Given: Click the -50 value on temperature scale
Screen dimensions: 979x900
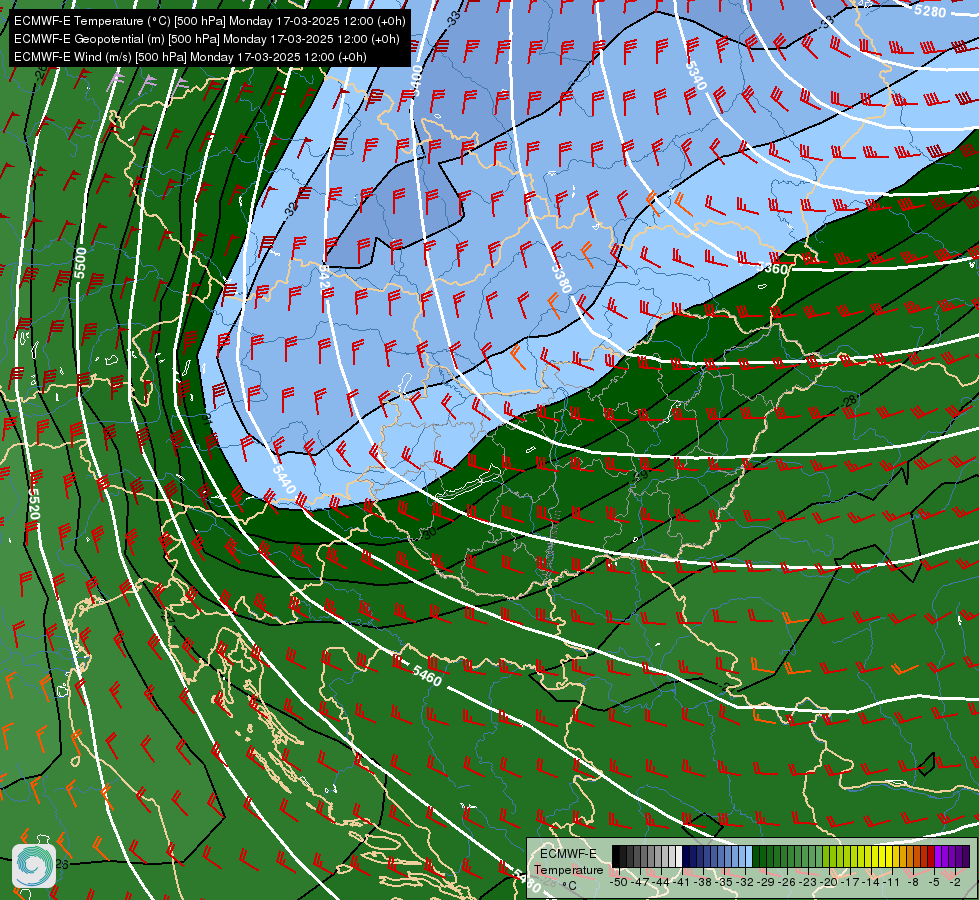Looking at the screenshot, I should click(619, 882).
